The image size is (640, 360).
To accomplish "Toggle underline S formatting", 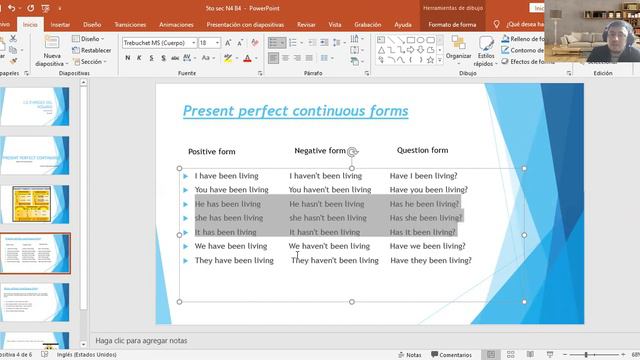I will (x=151, y=58).
